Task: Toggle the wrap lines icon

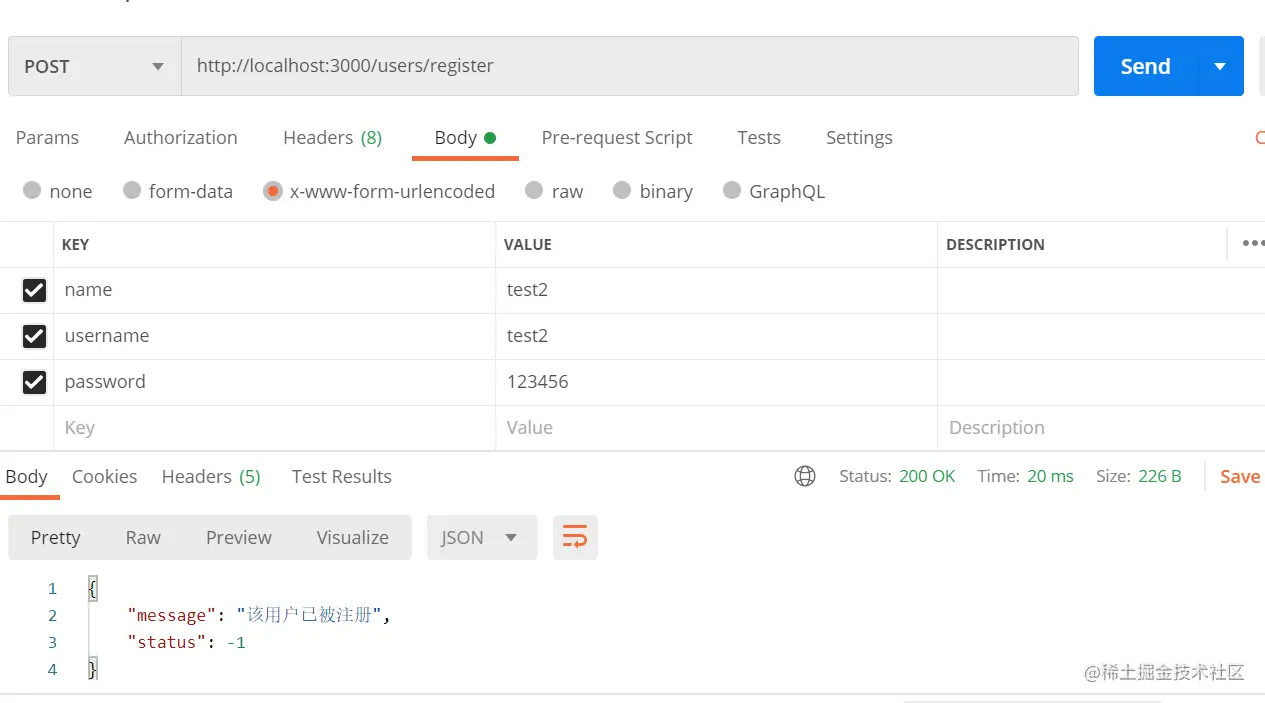Action: [x=575, y=537]
